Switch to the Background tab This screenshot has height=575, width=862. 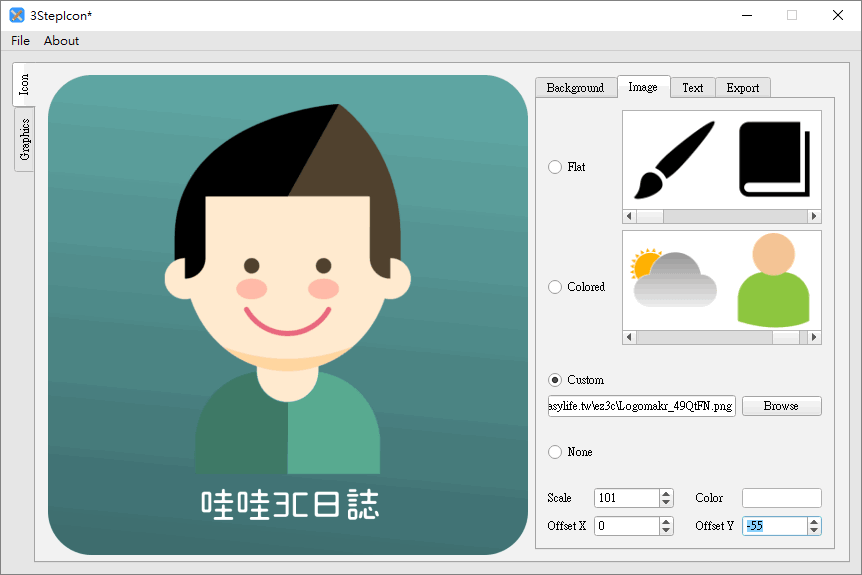(575, 88)
